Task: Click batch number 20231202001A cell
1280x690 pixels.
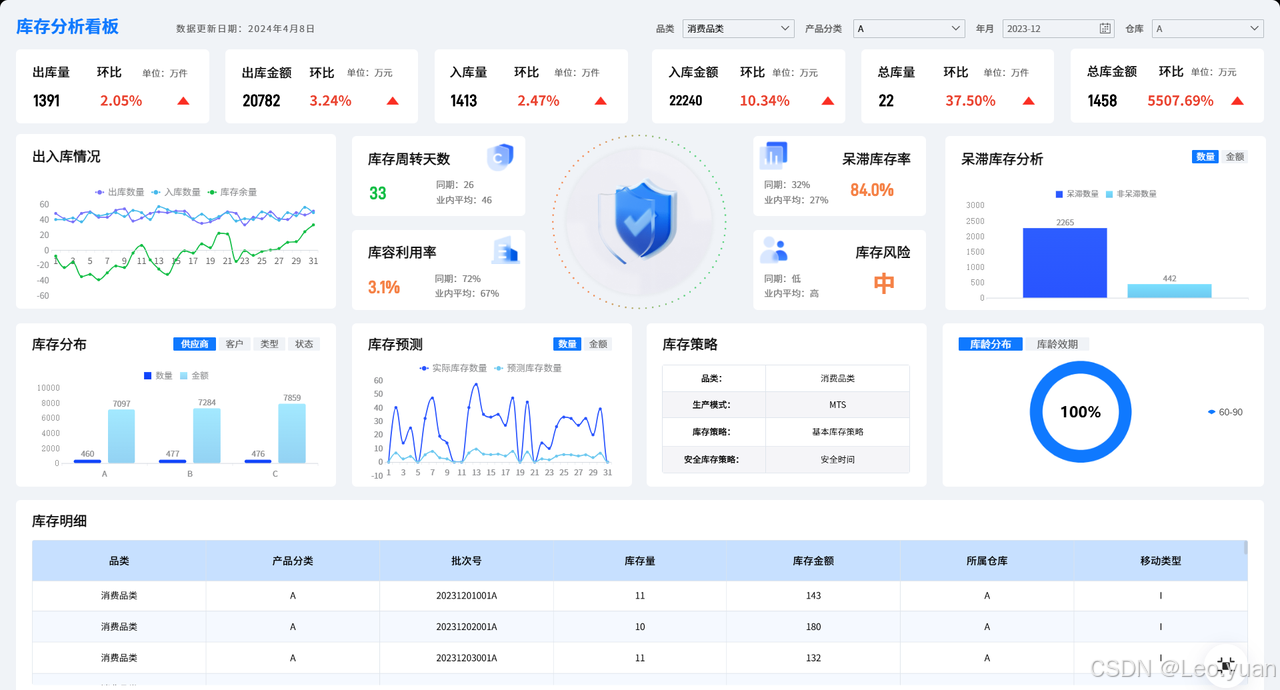Action: (x=466, y=627)
